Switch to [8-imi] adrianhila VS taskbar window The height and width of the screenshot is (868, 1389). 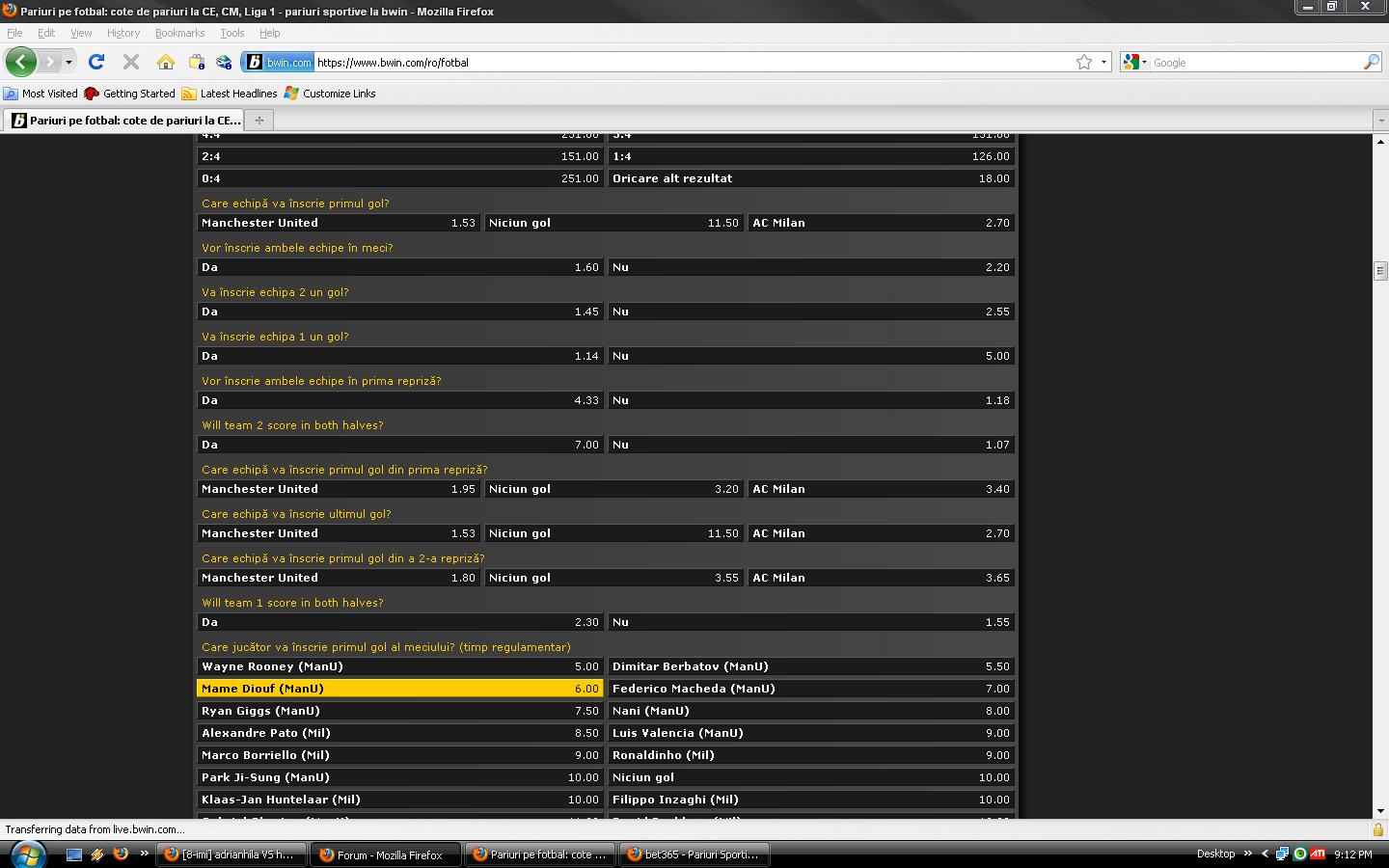point(231,854)
